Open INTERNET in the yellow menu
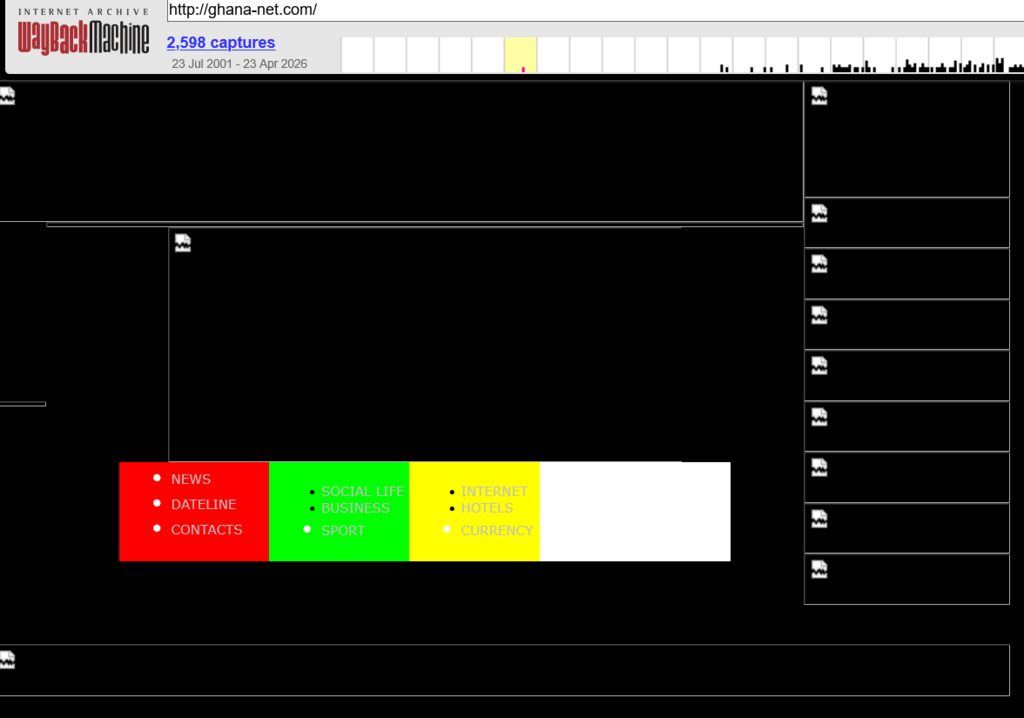 494,491
